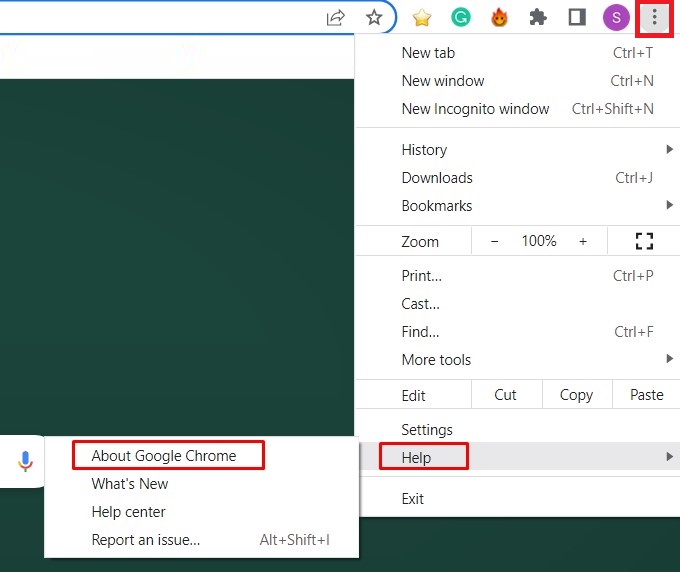The height and width of the screenshot is (572, 680).
Task: Increase zoom with the plus button
Action: coord(583,241)
